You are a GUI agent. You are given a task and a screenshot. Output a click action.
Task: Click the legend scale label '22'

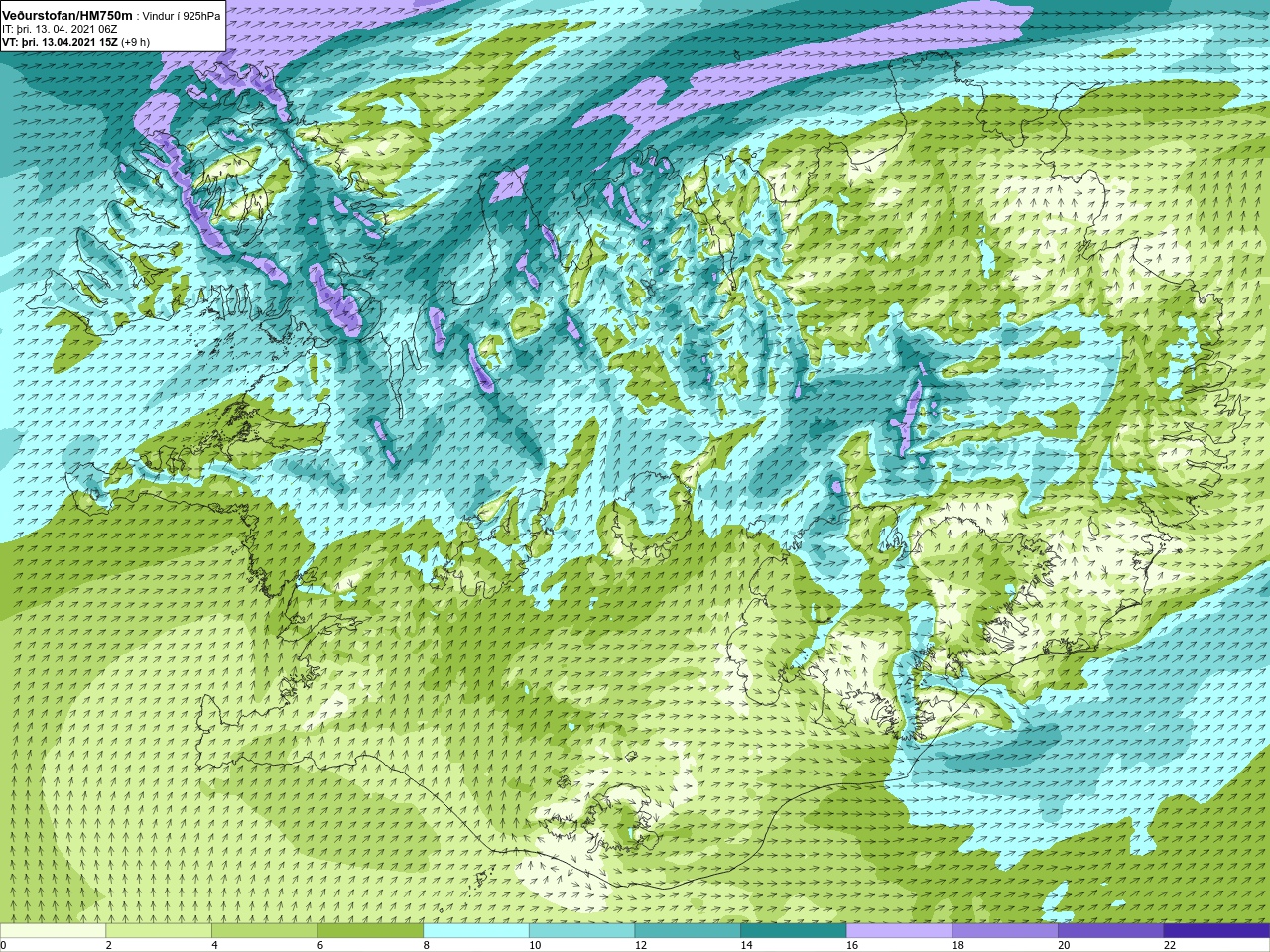pyautogui.click(x=1170, y=945)
